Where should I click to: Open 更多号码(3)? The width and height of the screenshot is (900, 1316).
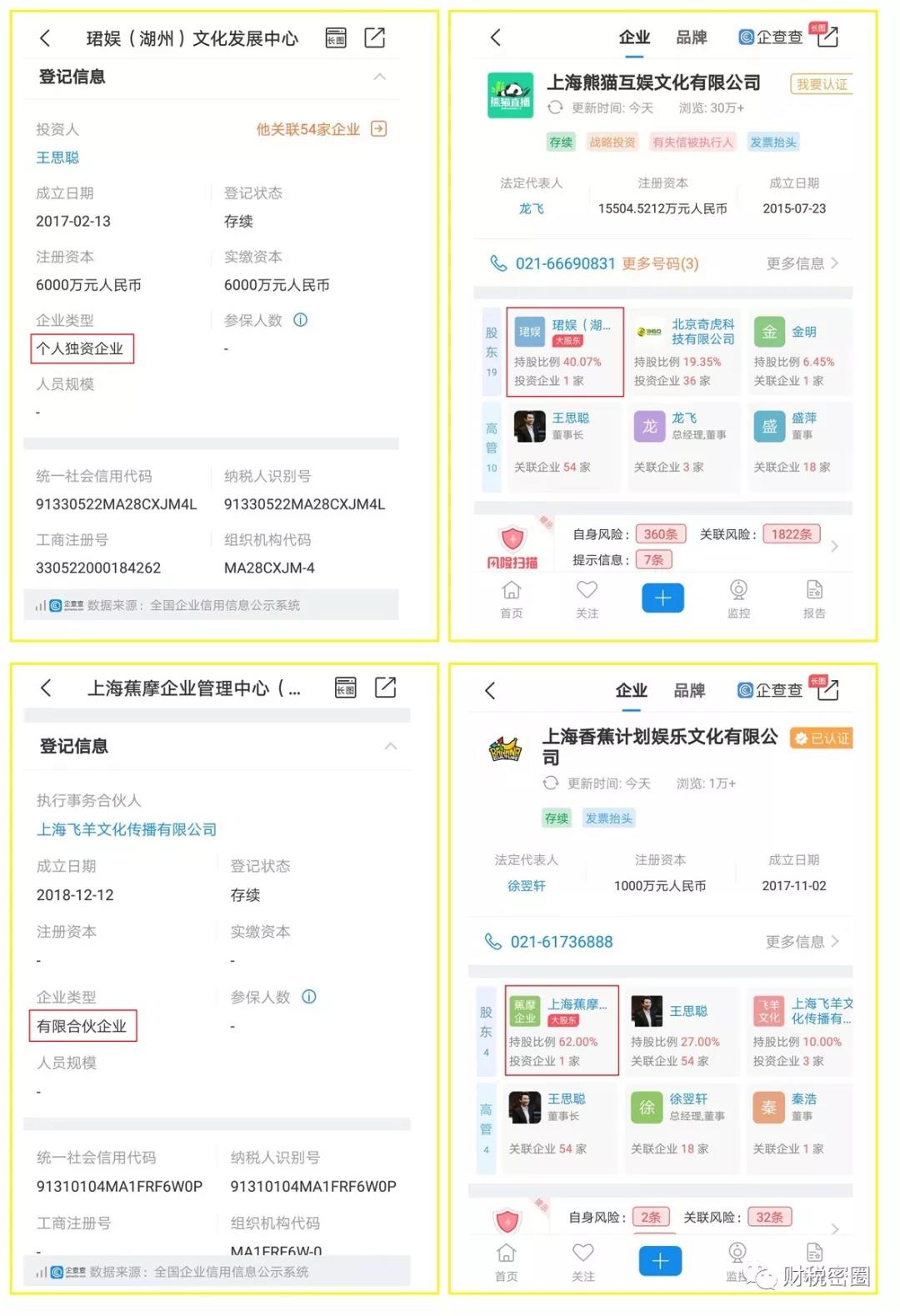661,263
